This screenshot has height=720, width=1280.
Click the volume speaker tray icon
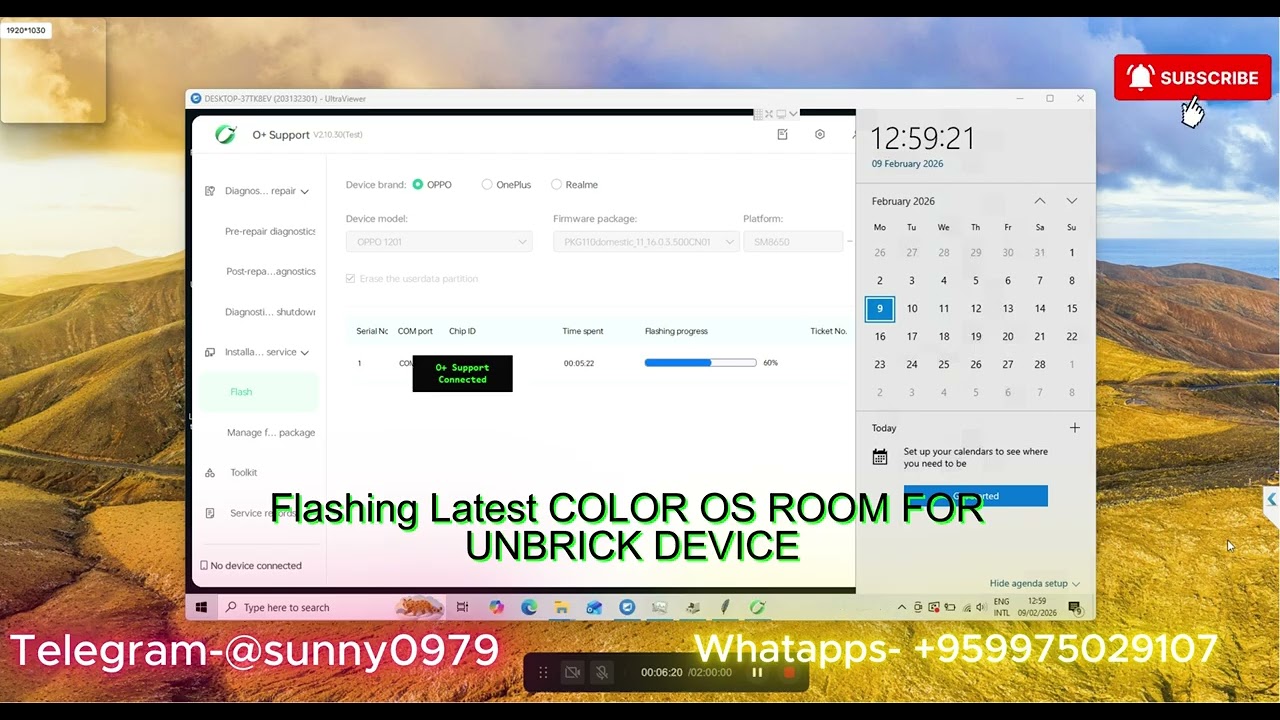pyautogui.click(x=982, y=607)
